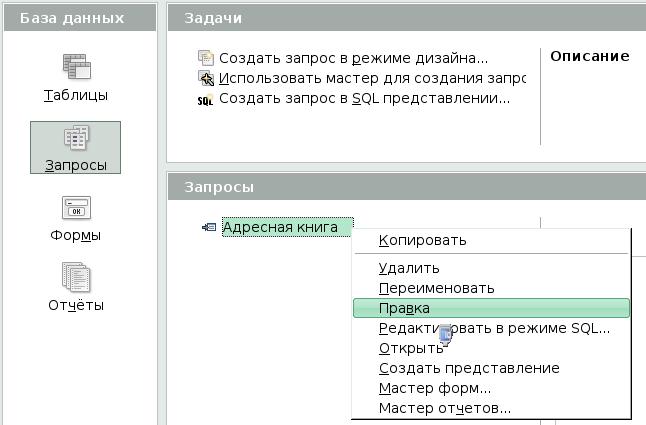The width and height of the screenshot is (646, 425).
Task: Click Создать запрос в SQL представлении link
Action: point(364,99)
